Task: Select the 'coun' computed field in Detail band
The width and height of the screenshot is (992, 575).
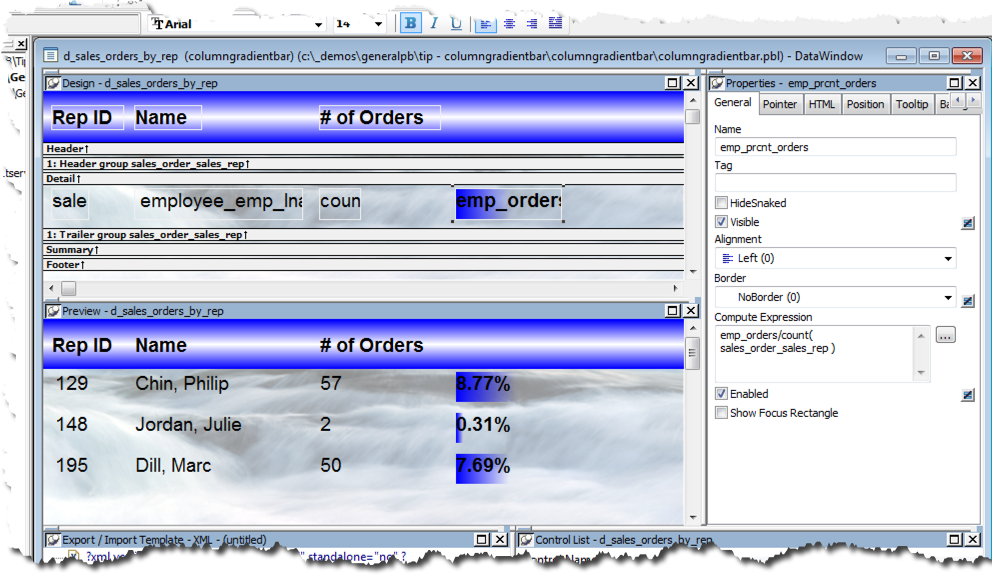Action: [340, 203]
